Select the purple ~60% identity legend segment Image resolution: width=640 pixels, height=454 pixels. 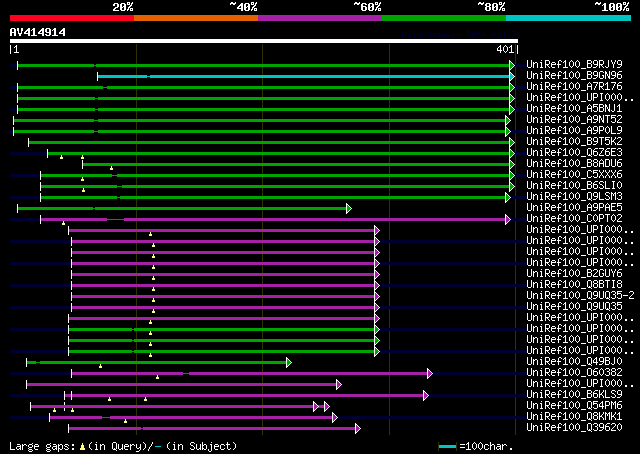click(319, 17)
